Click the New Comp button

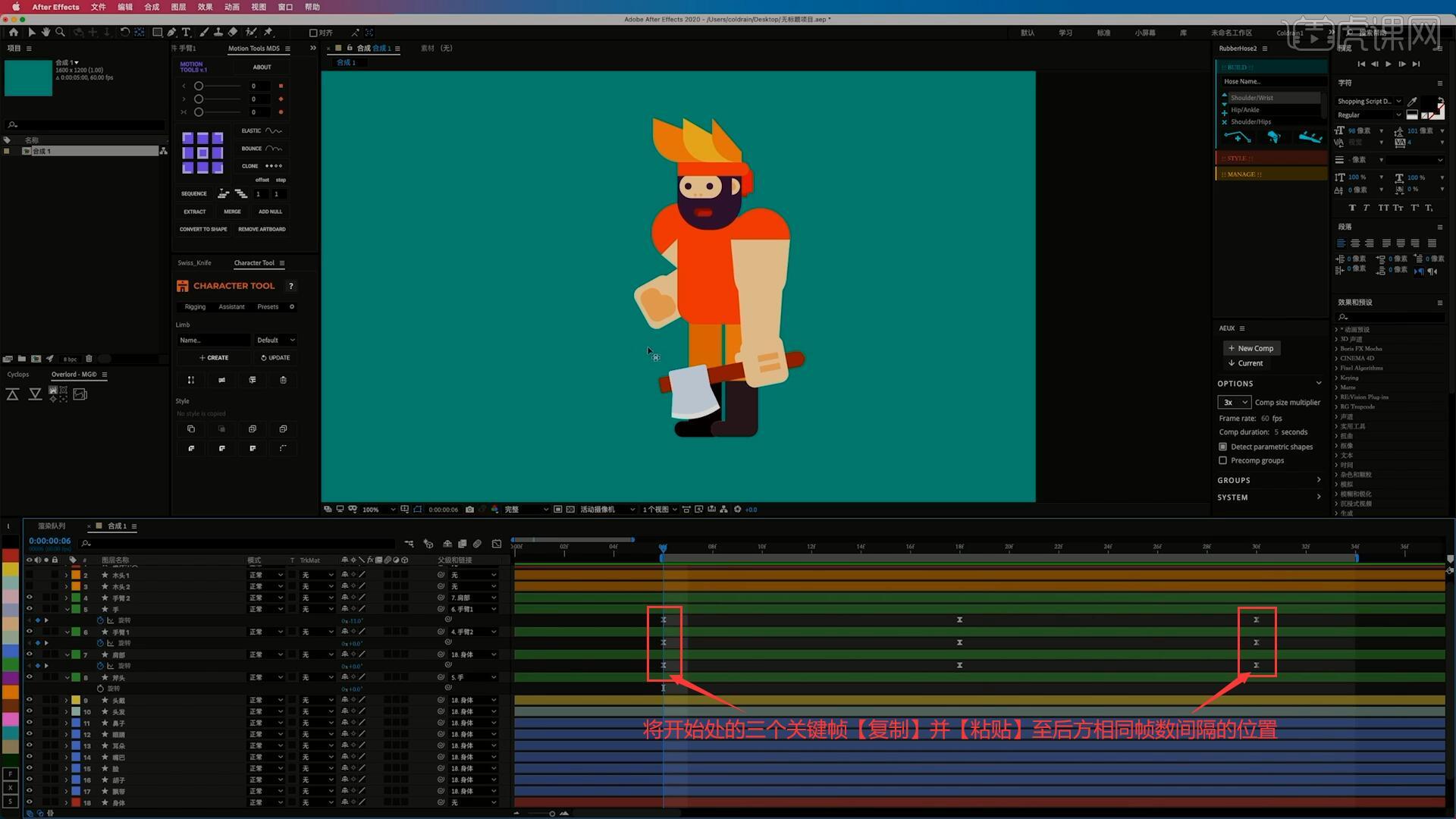click(1251, 348)
